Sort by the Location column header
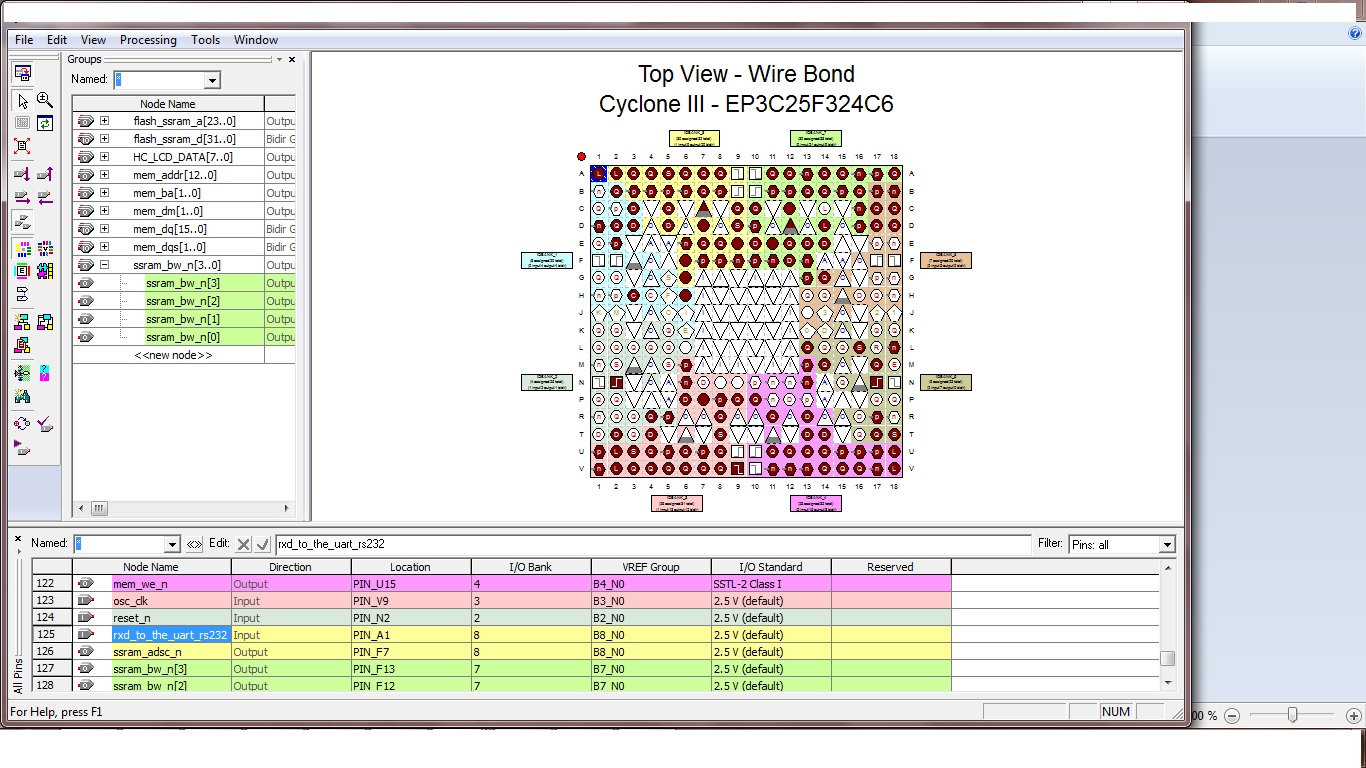Image resolution: width=1366 pixels, height=768 pixels. pyautogui.click(x=410, y=567)
